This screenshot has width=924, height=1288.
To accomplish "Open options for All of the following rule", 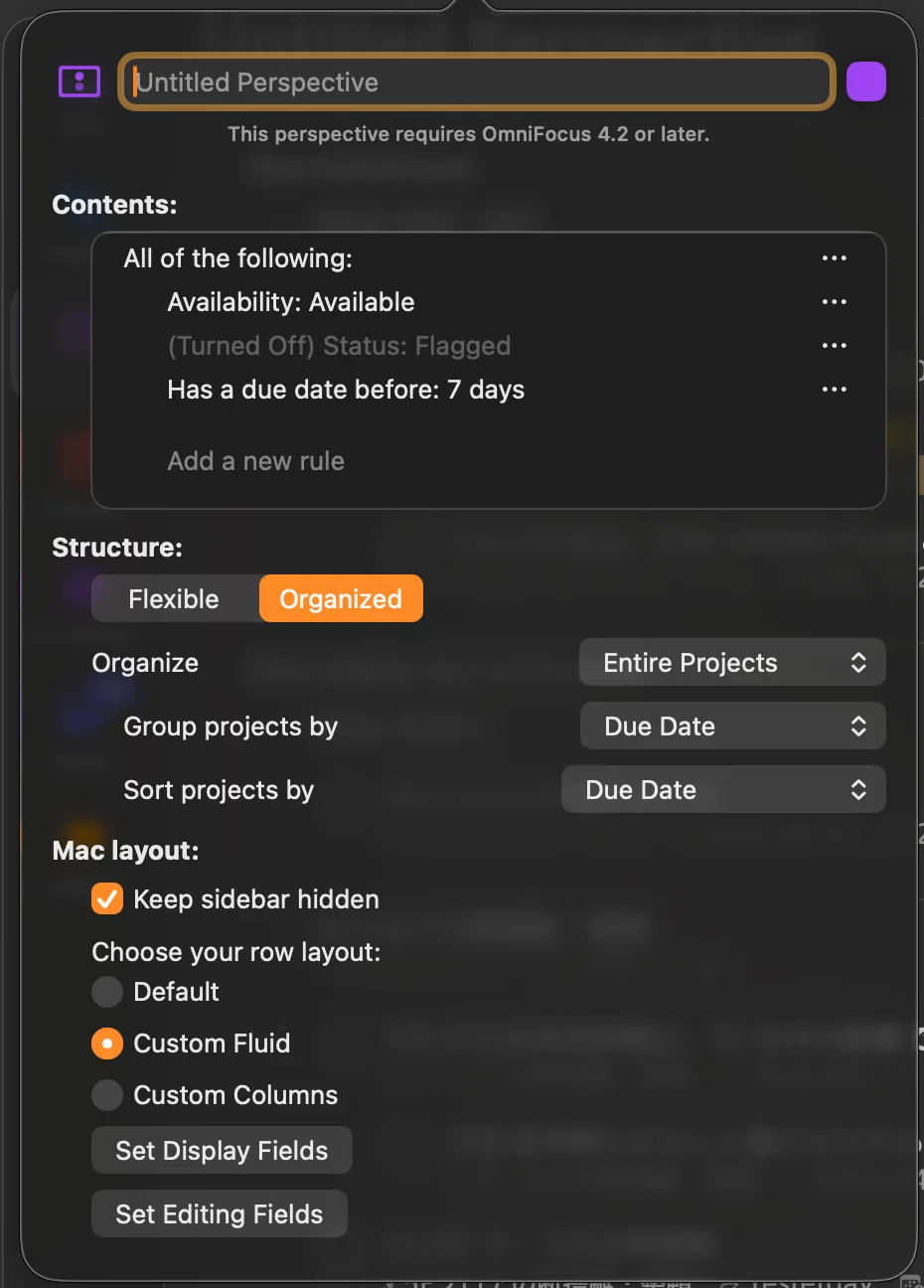I will pos(834,258).
